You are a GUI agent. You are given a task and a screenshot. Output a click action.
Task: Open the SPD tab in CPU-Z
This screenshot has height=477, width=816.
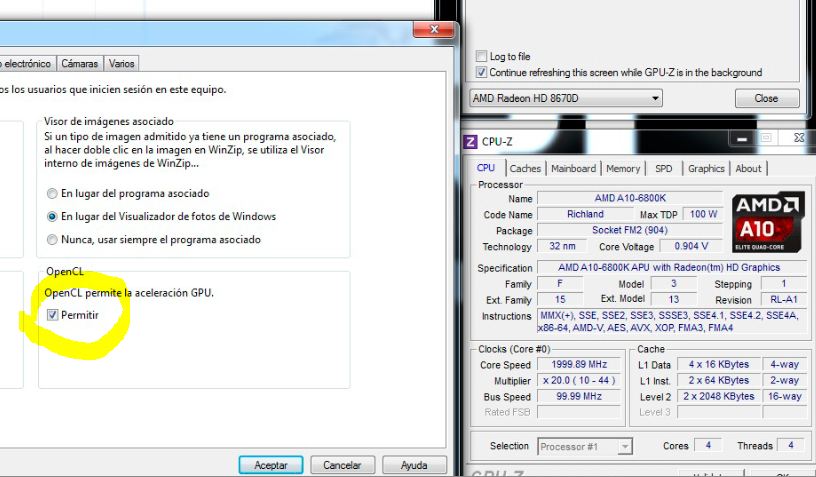coord(664,169)
